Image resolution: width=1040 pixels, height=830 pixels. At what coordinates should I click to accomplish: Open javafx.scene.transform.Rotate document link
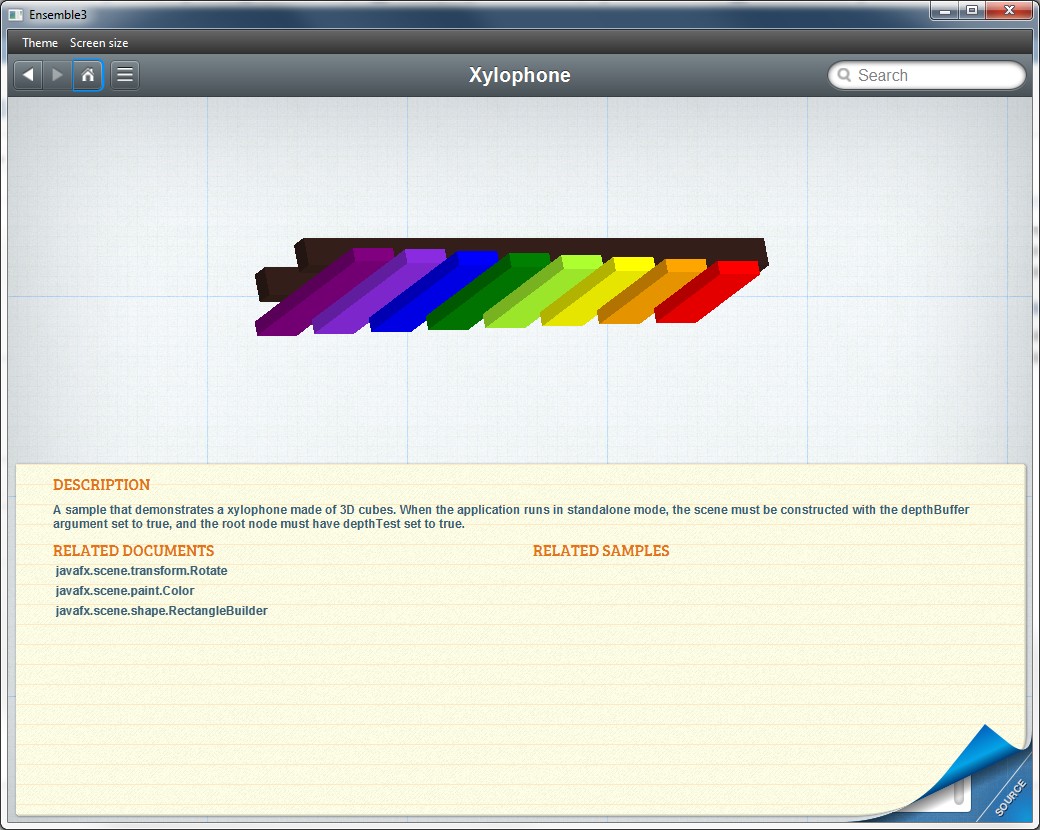(x=142, y=571)
